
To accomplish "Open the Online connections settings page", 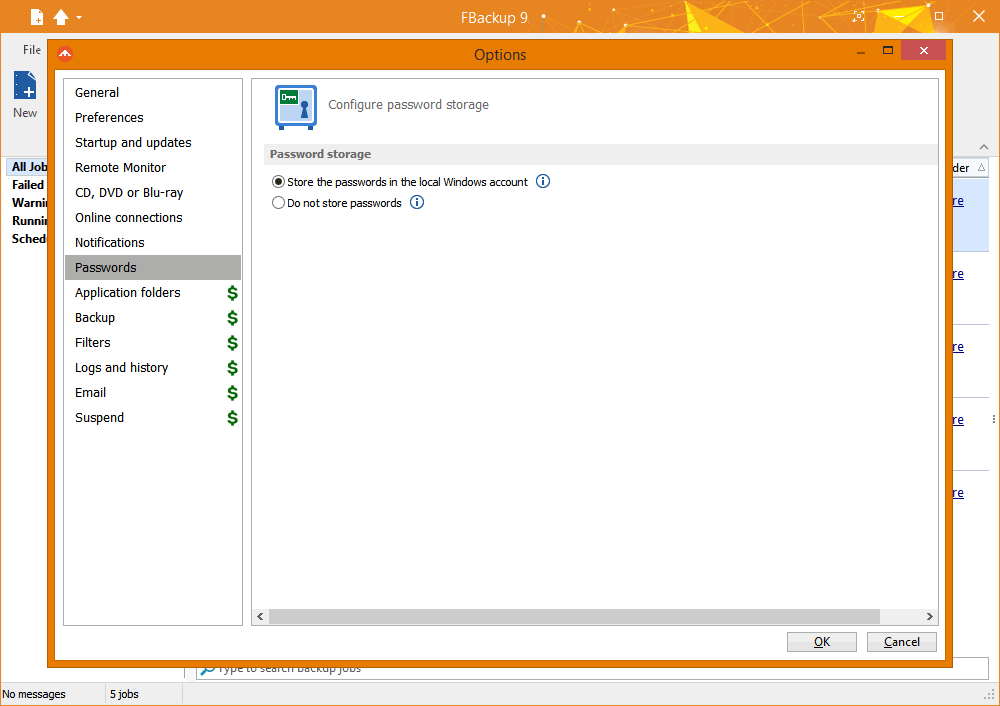I will coord(129,218).
